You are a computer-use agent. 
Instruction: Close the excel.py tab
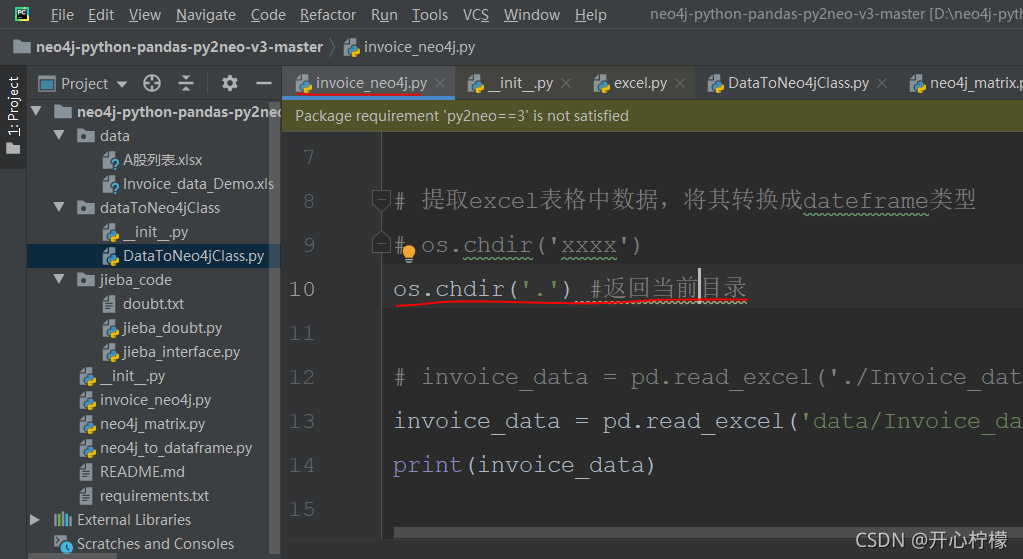(x=680, y=83)
